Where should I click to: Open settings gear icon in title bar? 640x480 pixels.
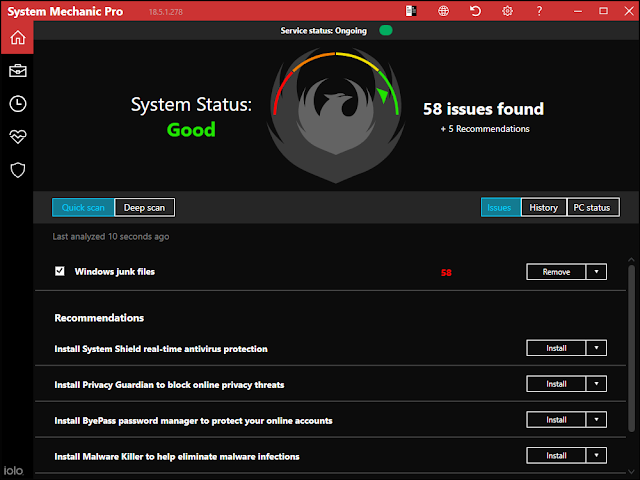point(507,11)
